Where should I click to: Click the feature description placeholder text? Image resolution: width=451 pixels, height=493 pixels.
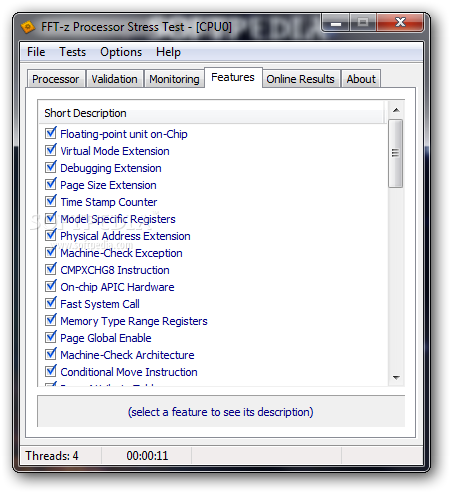pyautogui.click(x=221, y=412)
